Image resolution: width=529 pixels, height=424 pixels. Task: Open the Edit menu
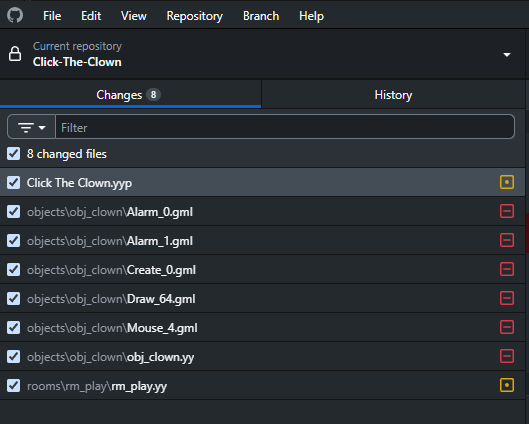point(91,16)
